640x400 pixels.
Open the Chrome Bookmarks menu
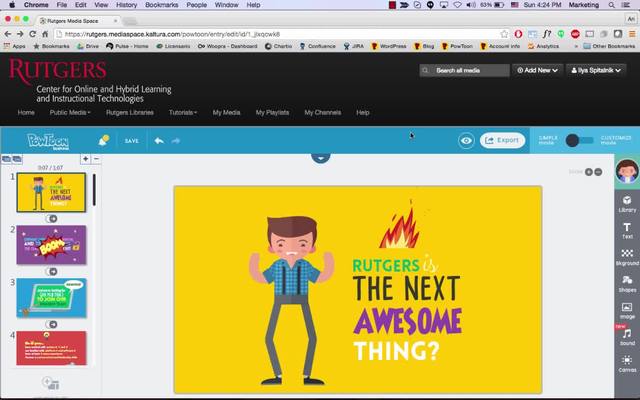tap(162, 5)
